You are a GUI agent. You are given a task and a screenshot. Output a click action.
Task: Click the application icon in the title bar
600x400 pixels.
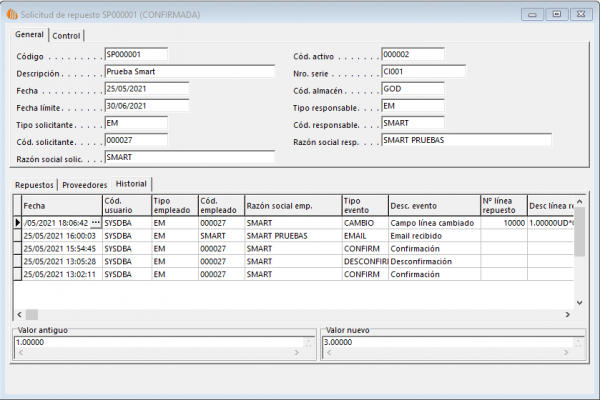pyautogui.click(x=12, y=15)
